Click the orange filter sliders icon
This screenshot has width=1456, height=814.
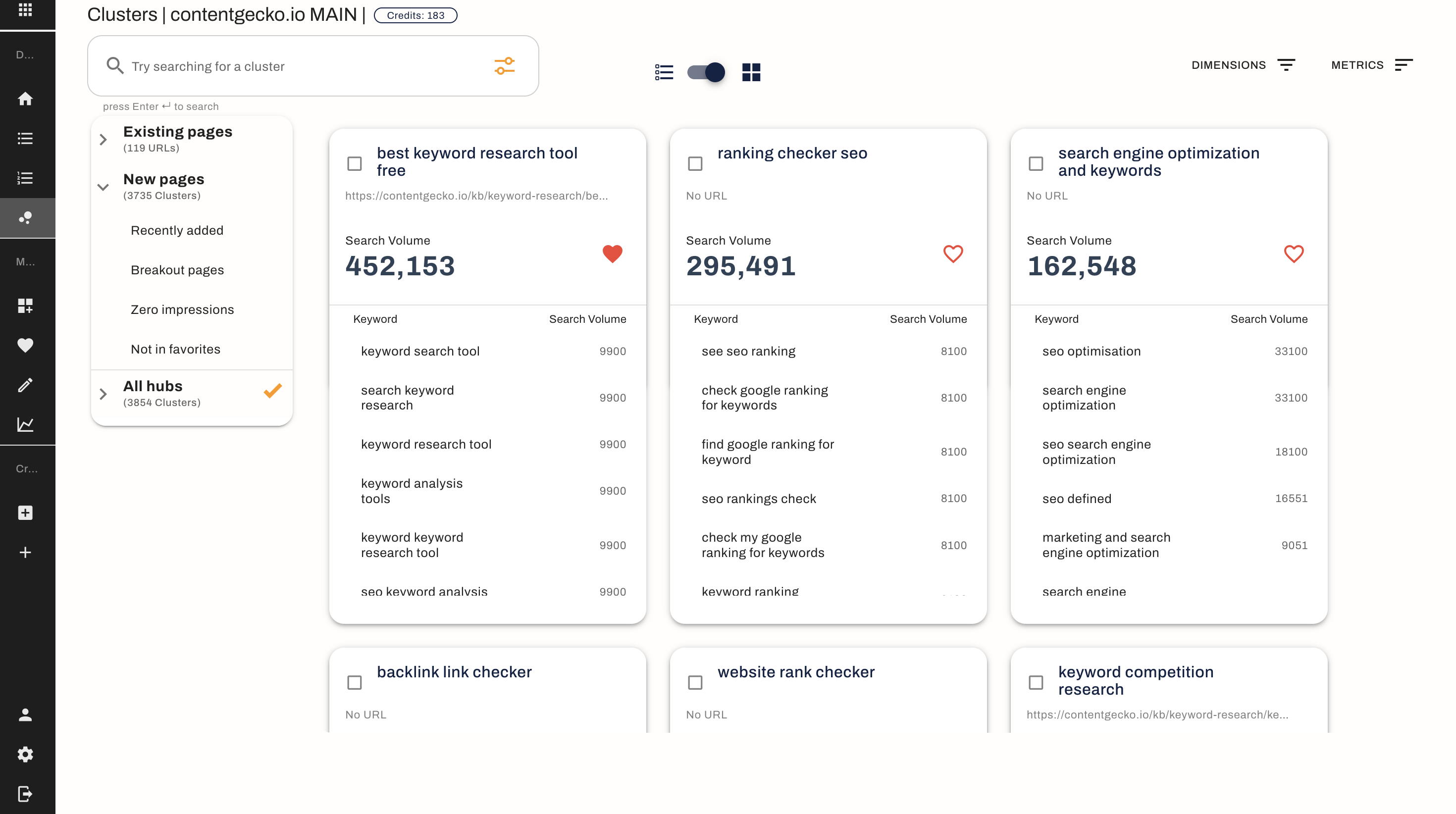coord(504,66)
